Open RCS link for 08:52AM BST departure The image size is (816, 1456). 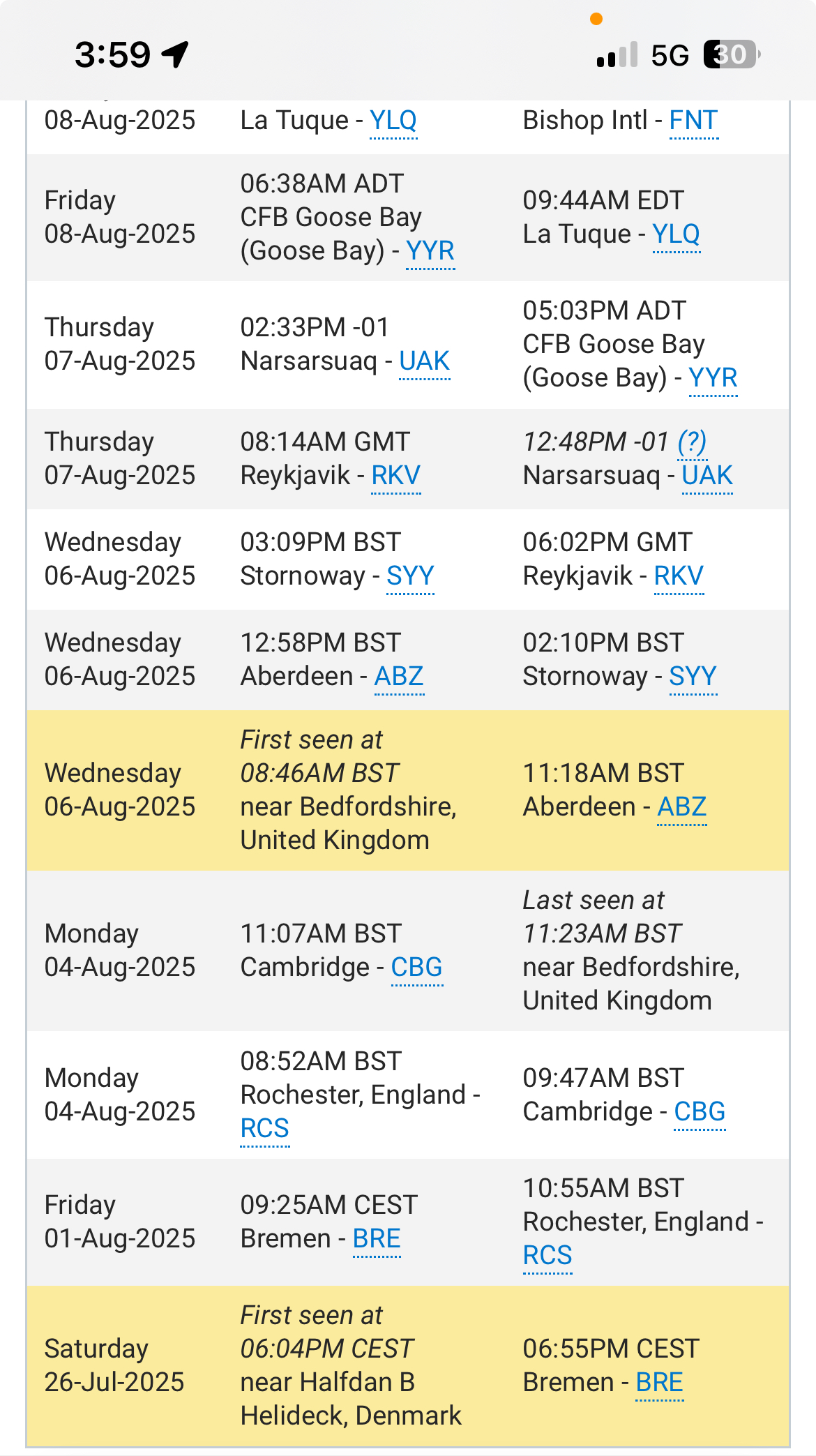click(264, 1129)
